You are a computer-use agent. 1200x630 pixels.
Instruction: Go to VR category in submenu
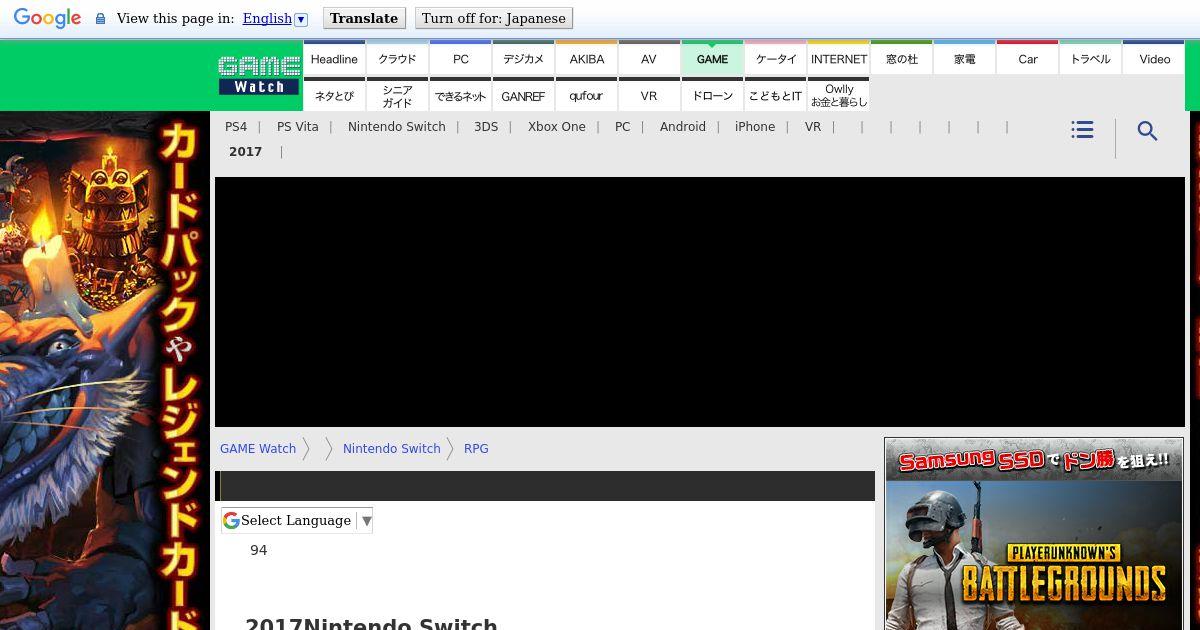pyautogui.click(x=813, y=127)
